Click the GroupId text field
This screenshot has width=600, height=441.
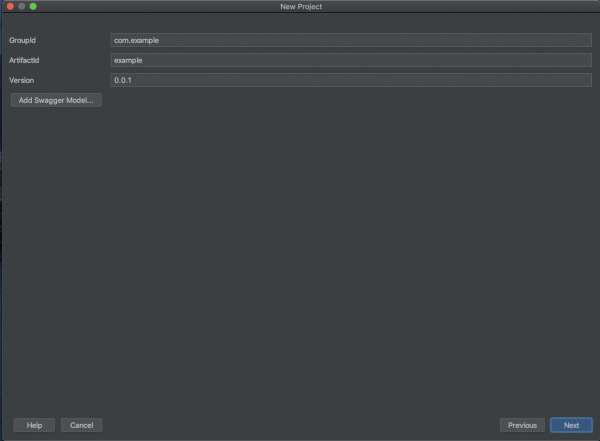tap(351, 40)
